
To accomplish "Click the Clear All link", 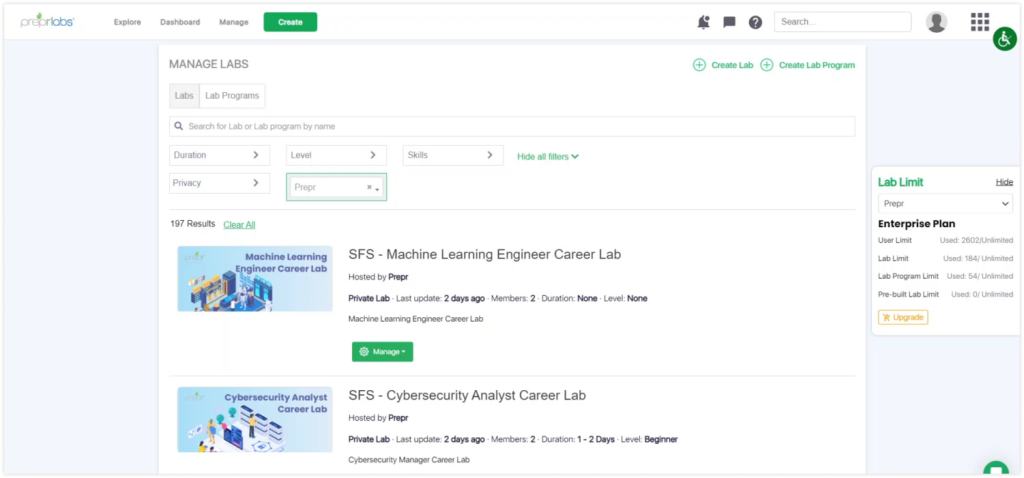I will (x=239, y=225).
